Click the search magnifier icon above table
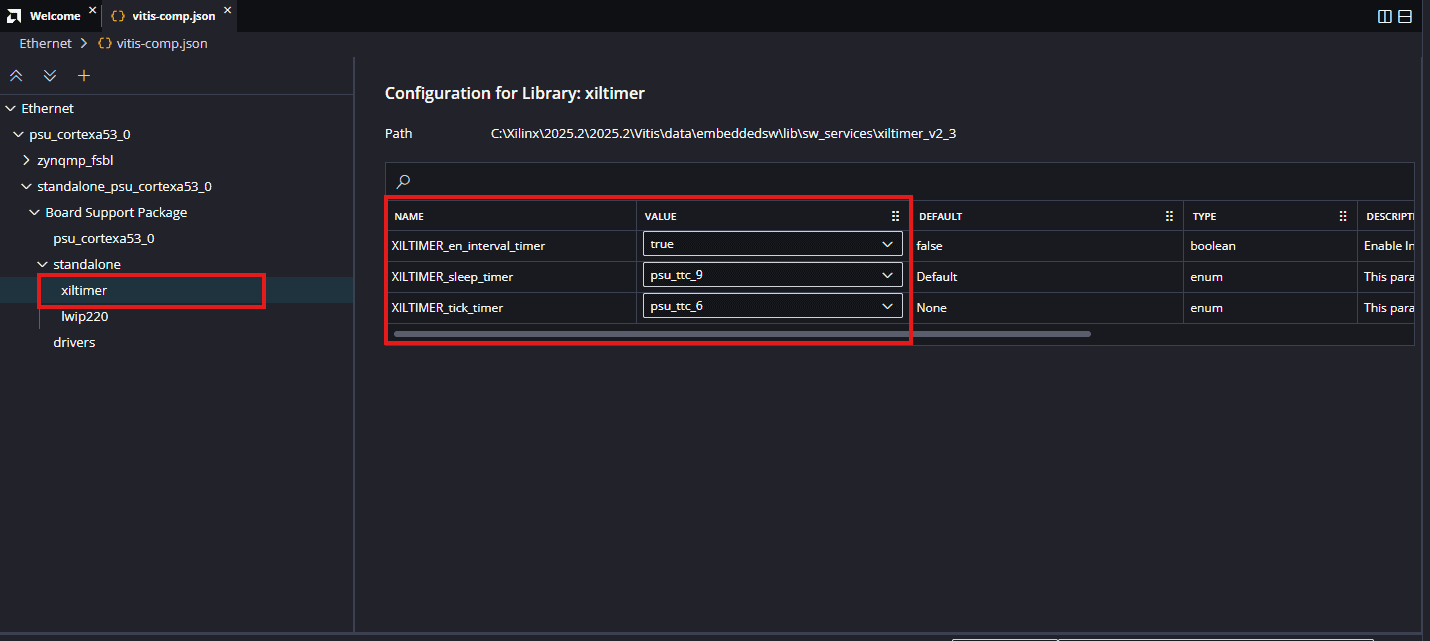The width and height of the screenshot is (1430, 641). [x=403, y=181]
